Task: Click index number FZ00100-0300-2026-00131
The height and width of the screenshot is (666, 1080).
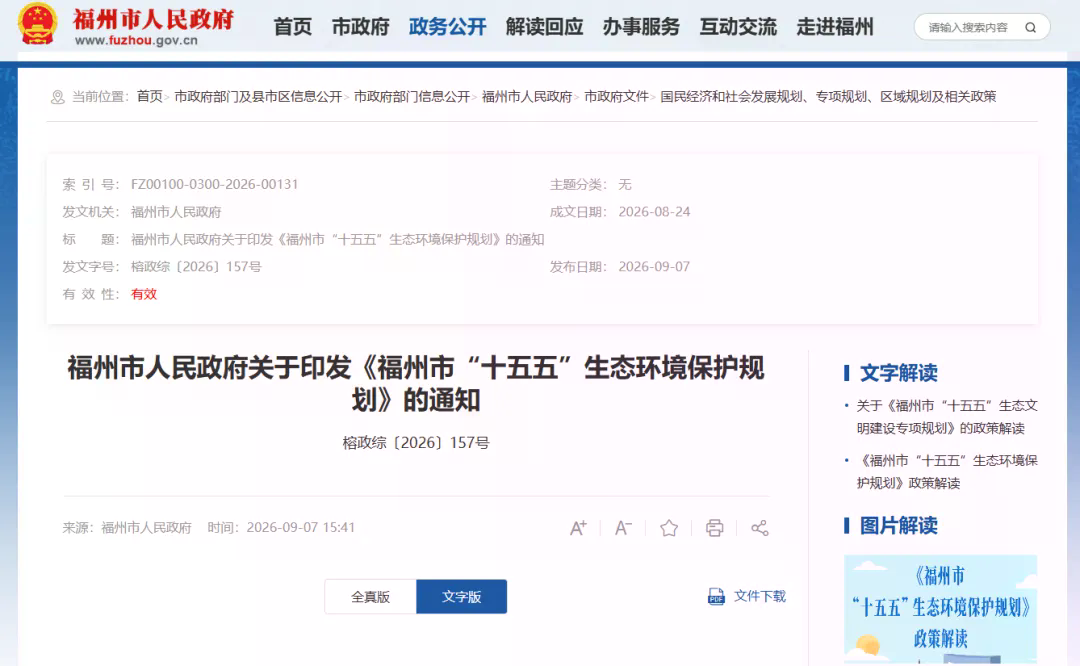Action: (x=214, y=185)
